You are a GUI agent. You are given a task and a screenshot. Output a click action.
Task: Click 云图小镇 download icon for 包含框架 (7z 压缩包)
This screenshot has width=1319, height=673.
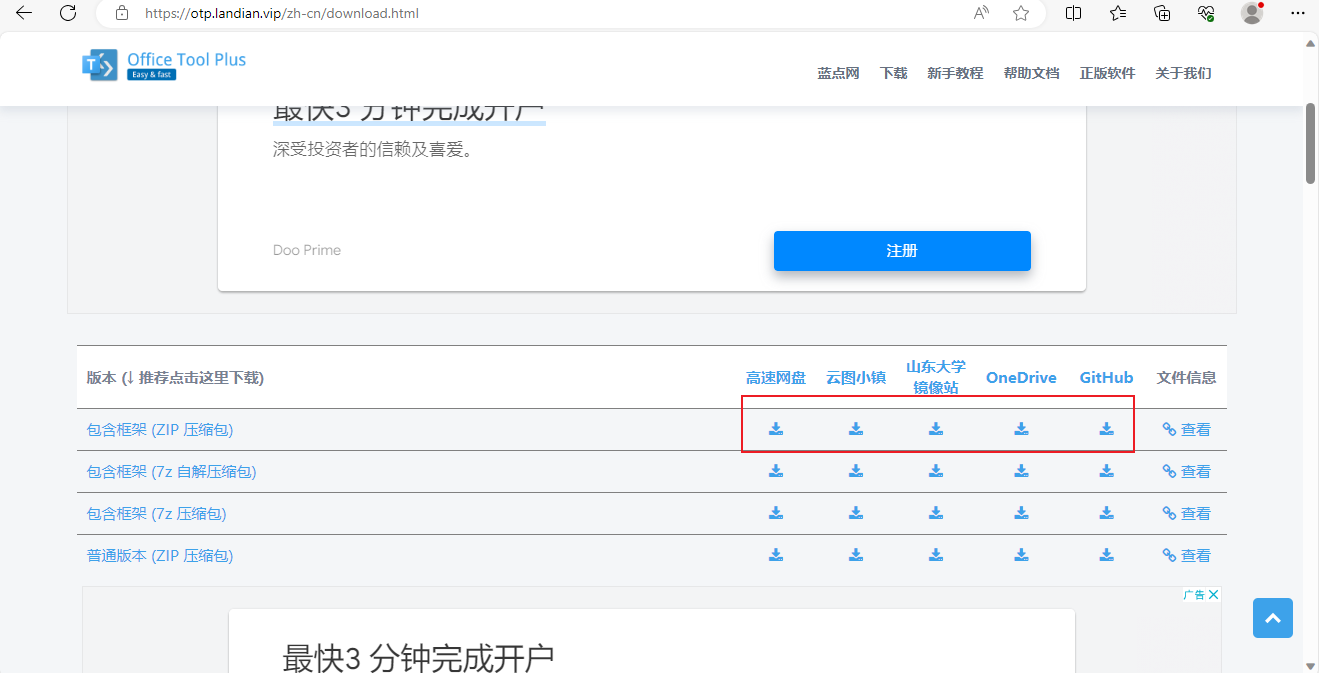click(856, 513)
